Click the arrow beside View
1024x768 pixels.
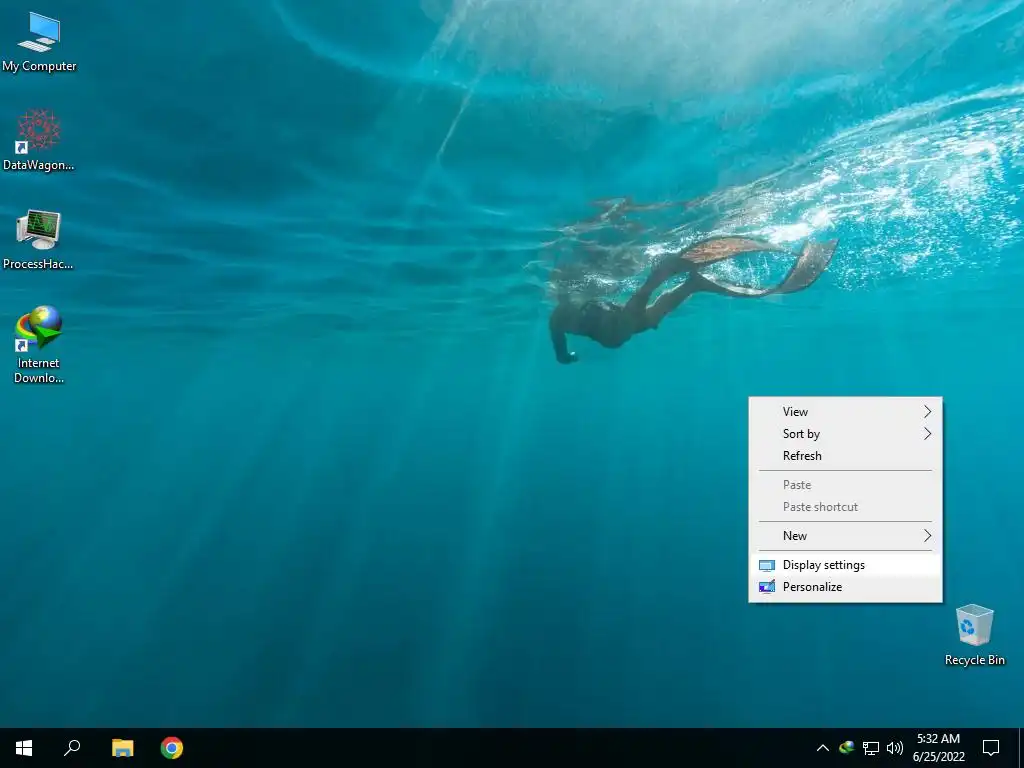[x=927, y=411]
